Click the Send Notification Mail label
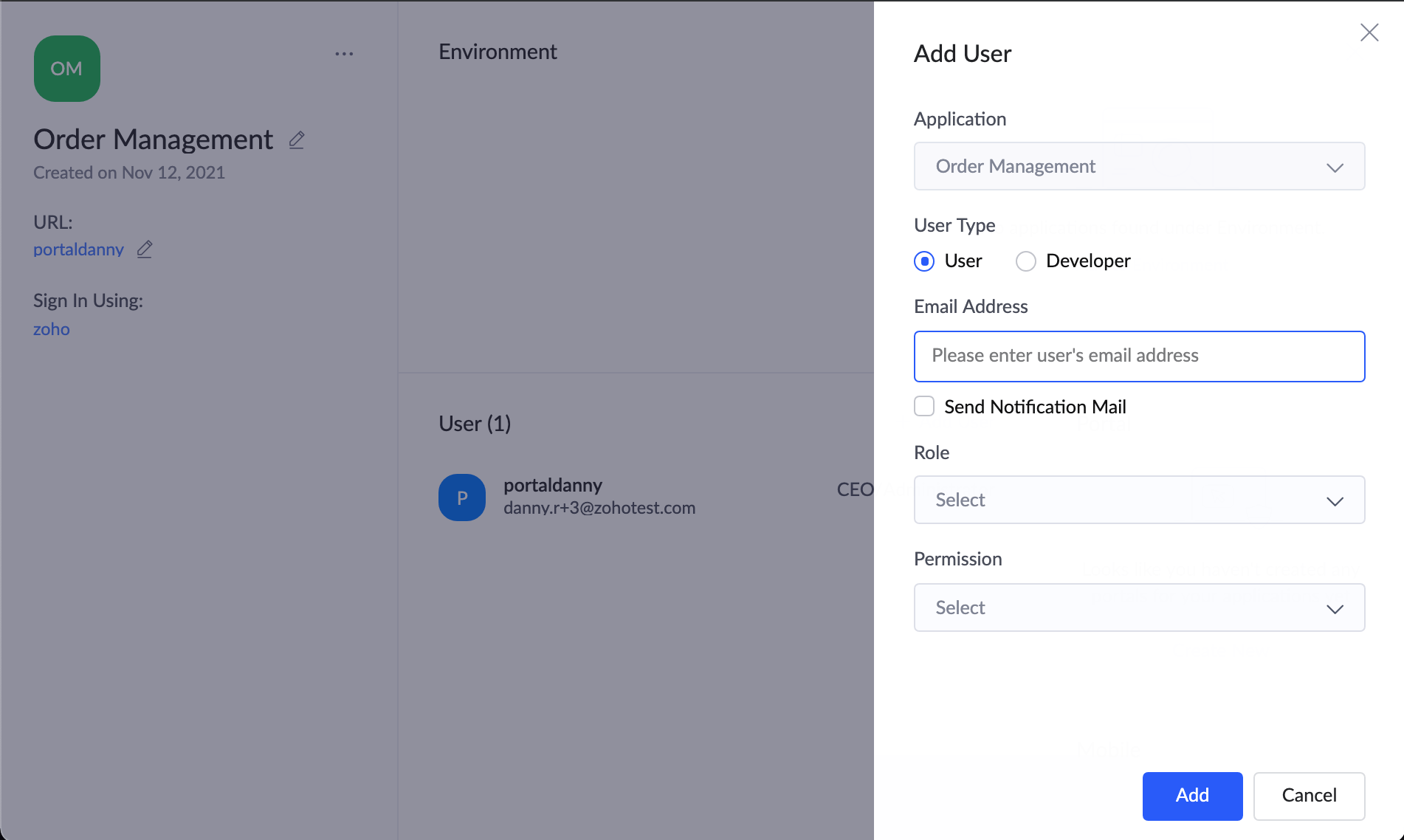This screenshot has height=840, width=1404. [1035, 407]
